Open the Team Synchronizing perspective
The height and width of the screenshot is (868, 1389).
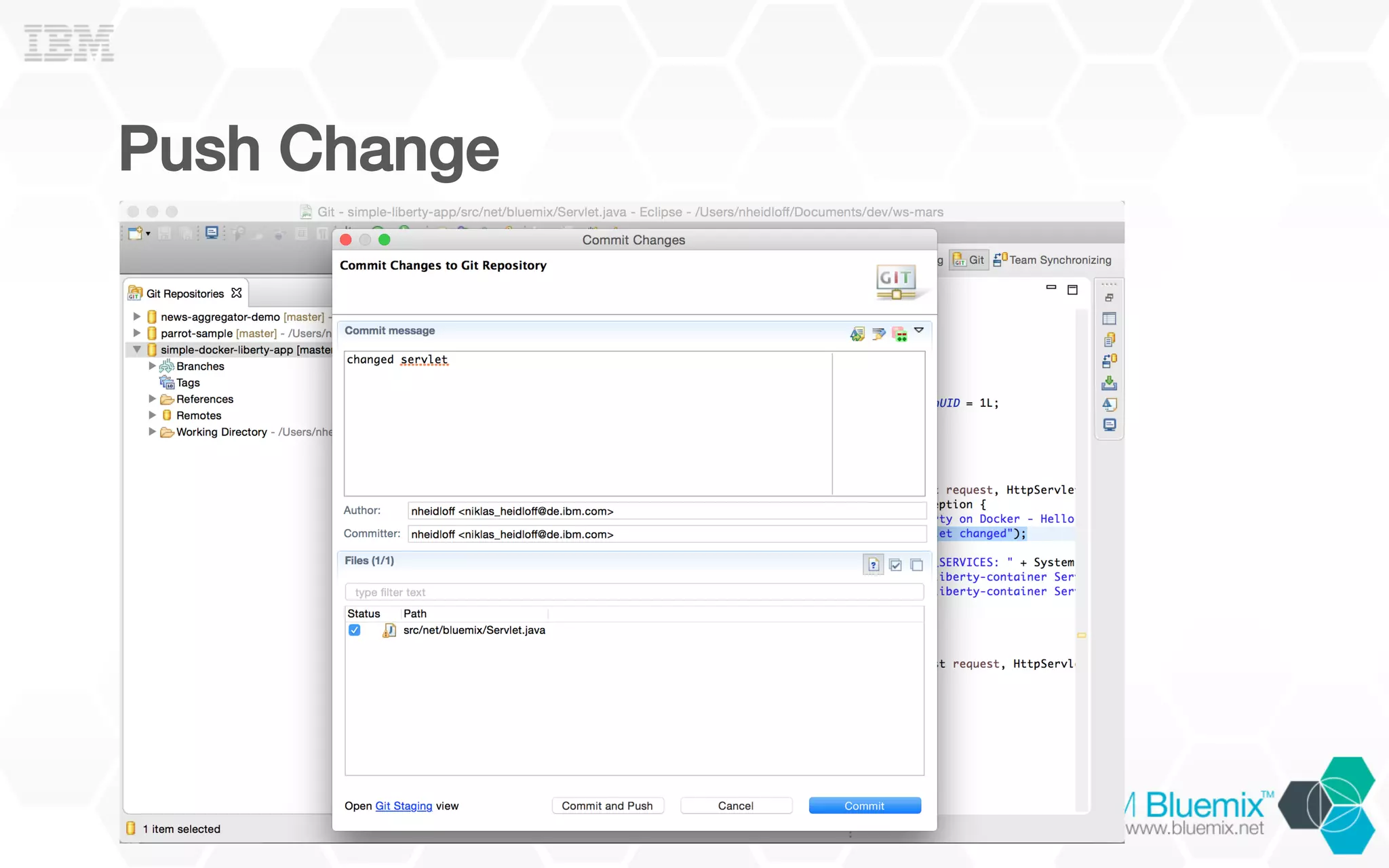point(1052,260)
